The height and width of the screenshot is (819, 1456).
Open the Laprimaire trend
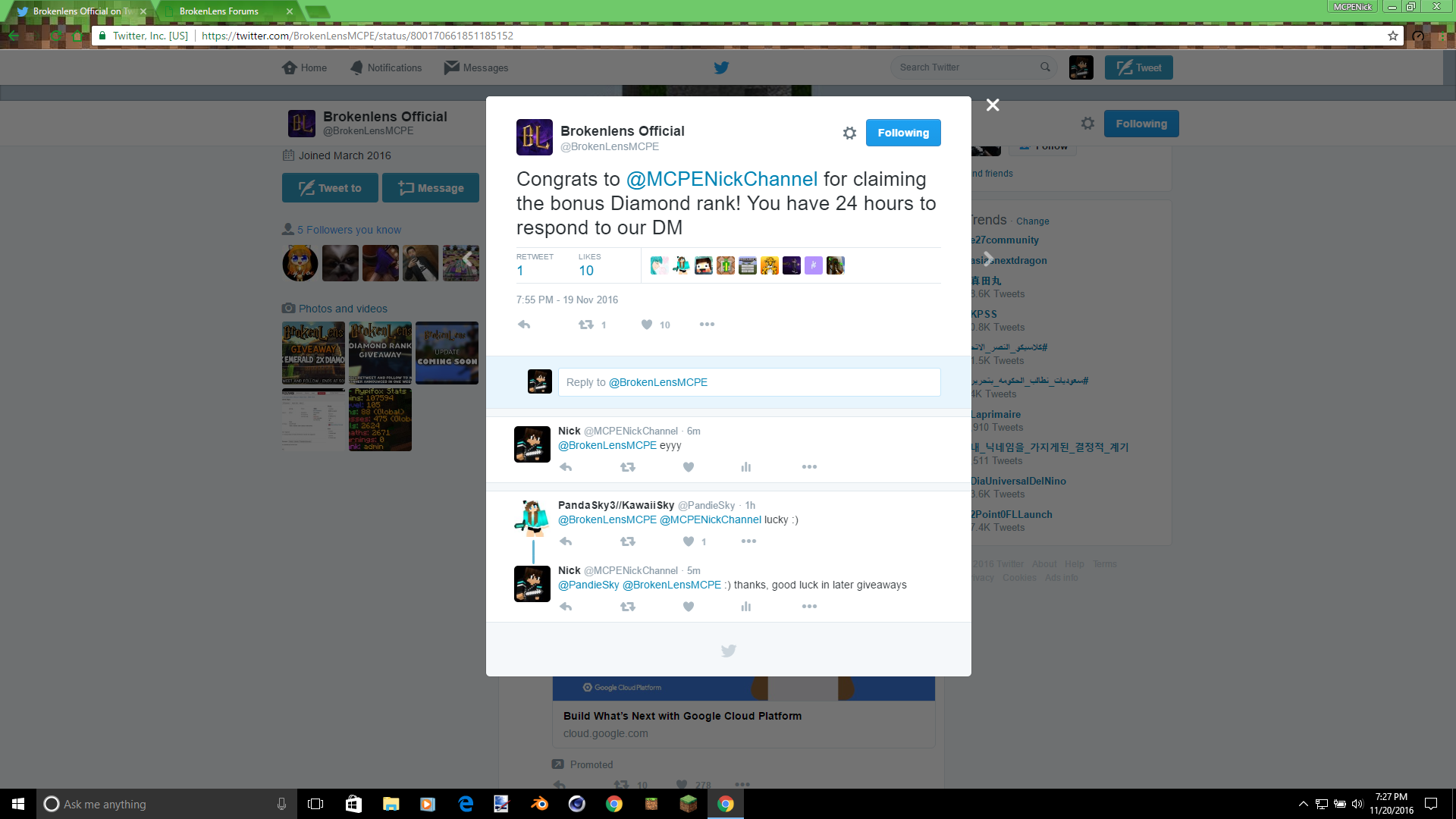996,415
